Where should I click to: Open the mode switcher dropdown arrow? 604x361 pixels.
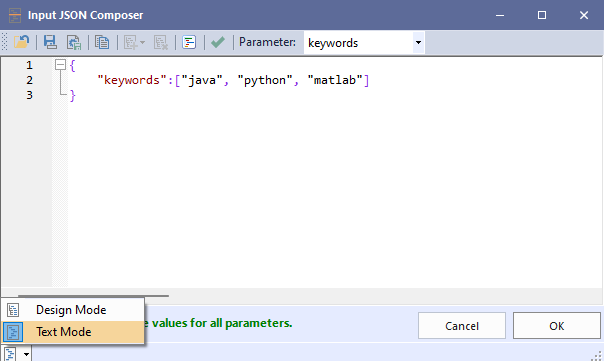point(26,354)
